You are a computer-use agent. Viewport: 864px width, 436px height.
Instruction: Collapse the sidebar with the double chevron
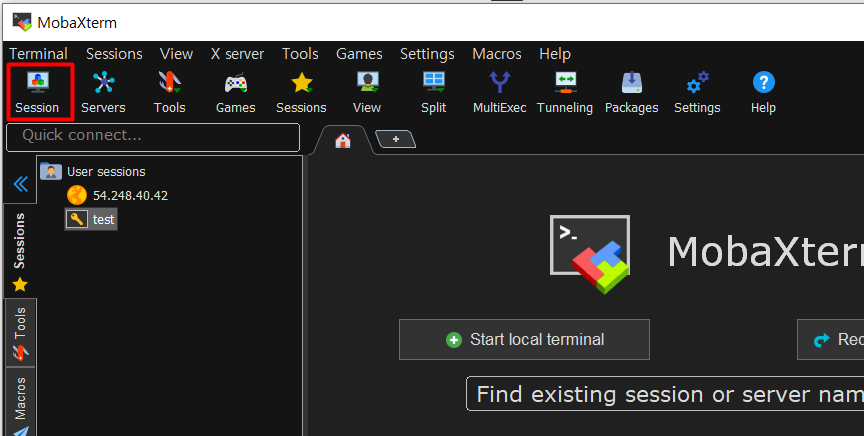click(20, 184)
